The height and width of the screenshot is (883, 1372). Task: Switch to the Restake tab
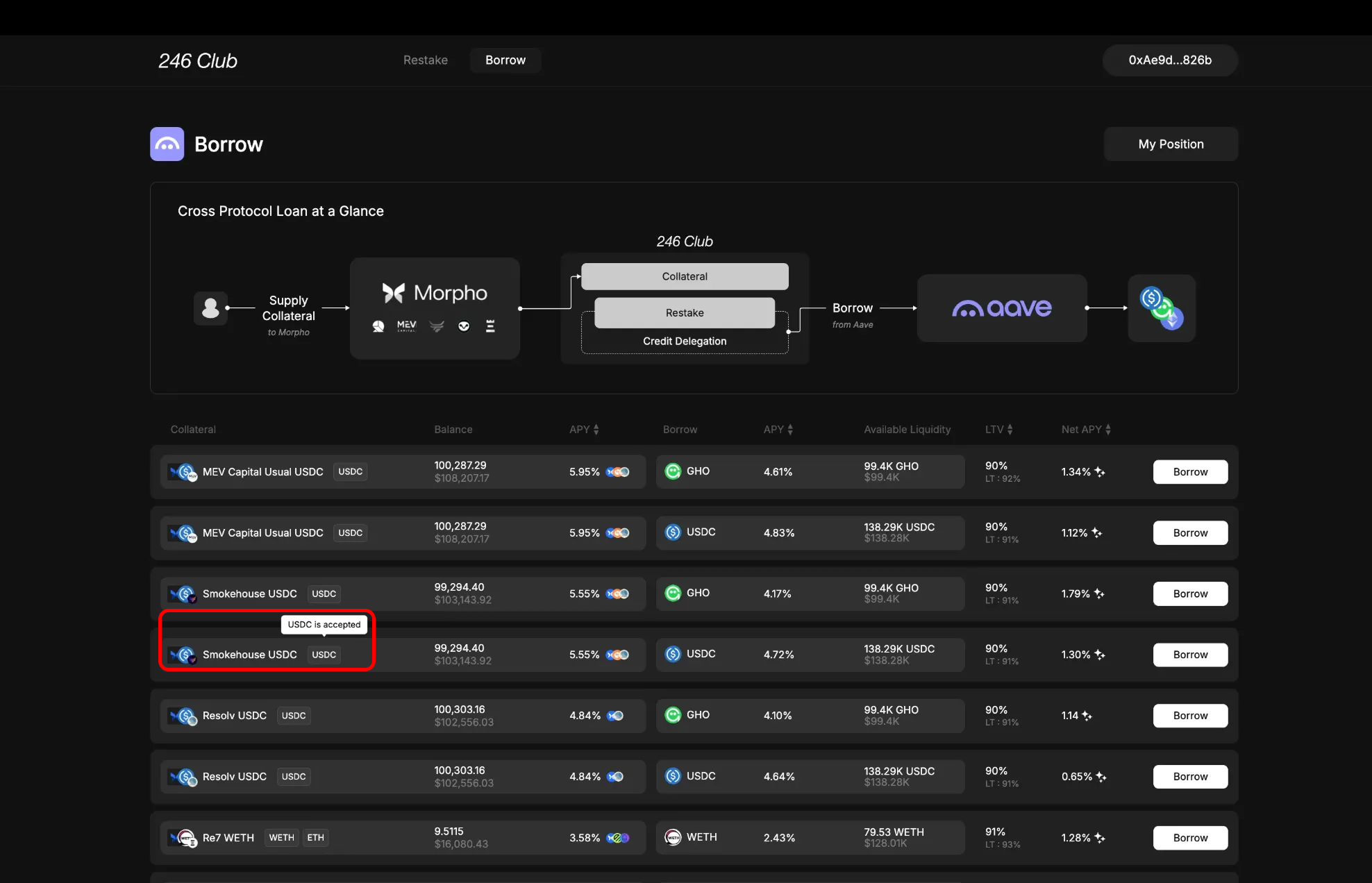[426, 60]
